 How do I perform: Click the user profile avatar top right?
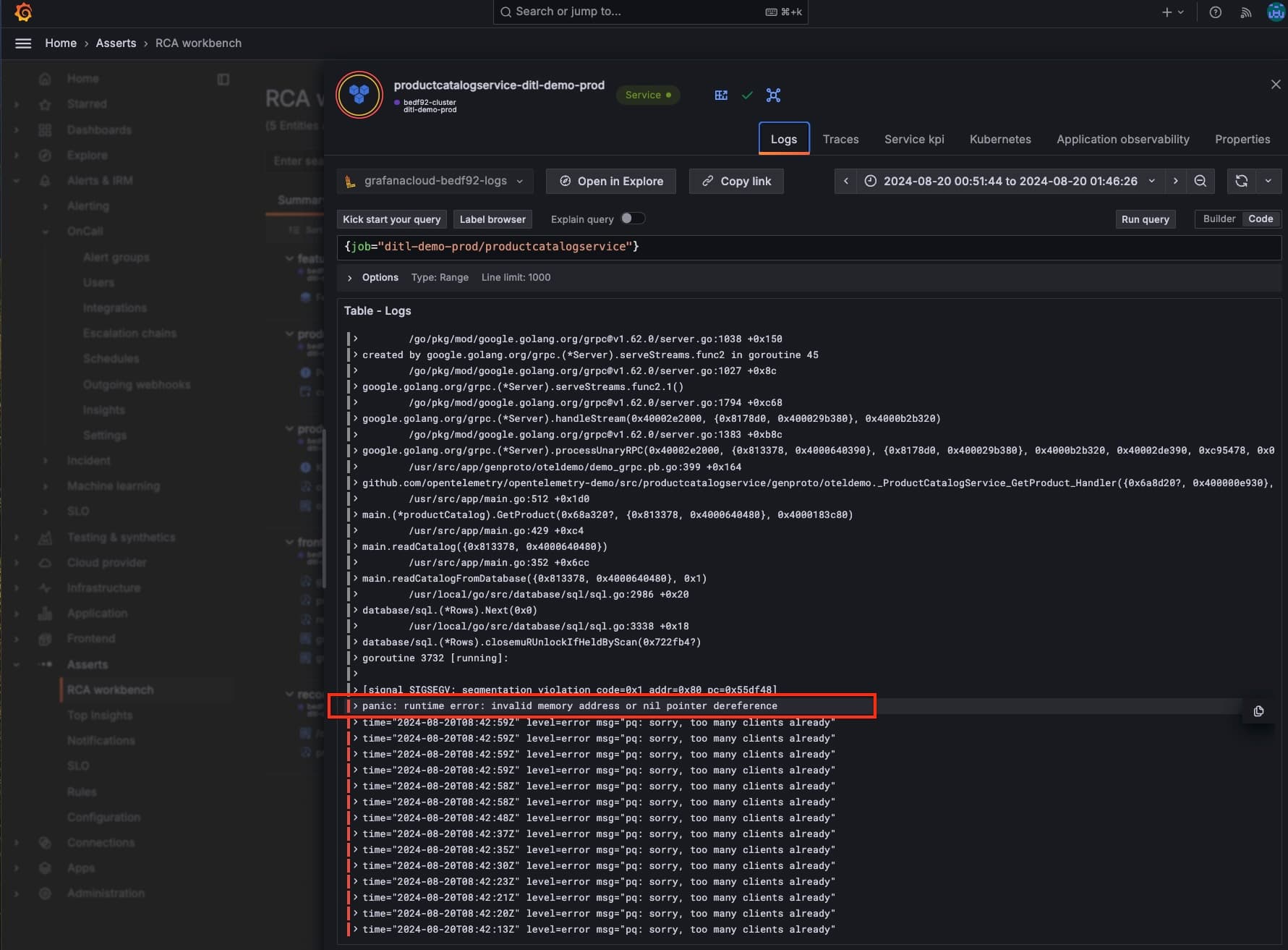1274,12
